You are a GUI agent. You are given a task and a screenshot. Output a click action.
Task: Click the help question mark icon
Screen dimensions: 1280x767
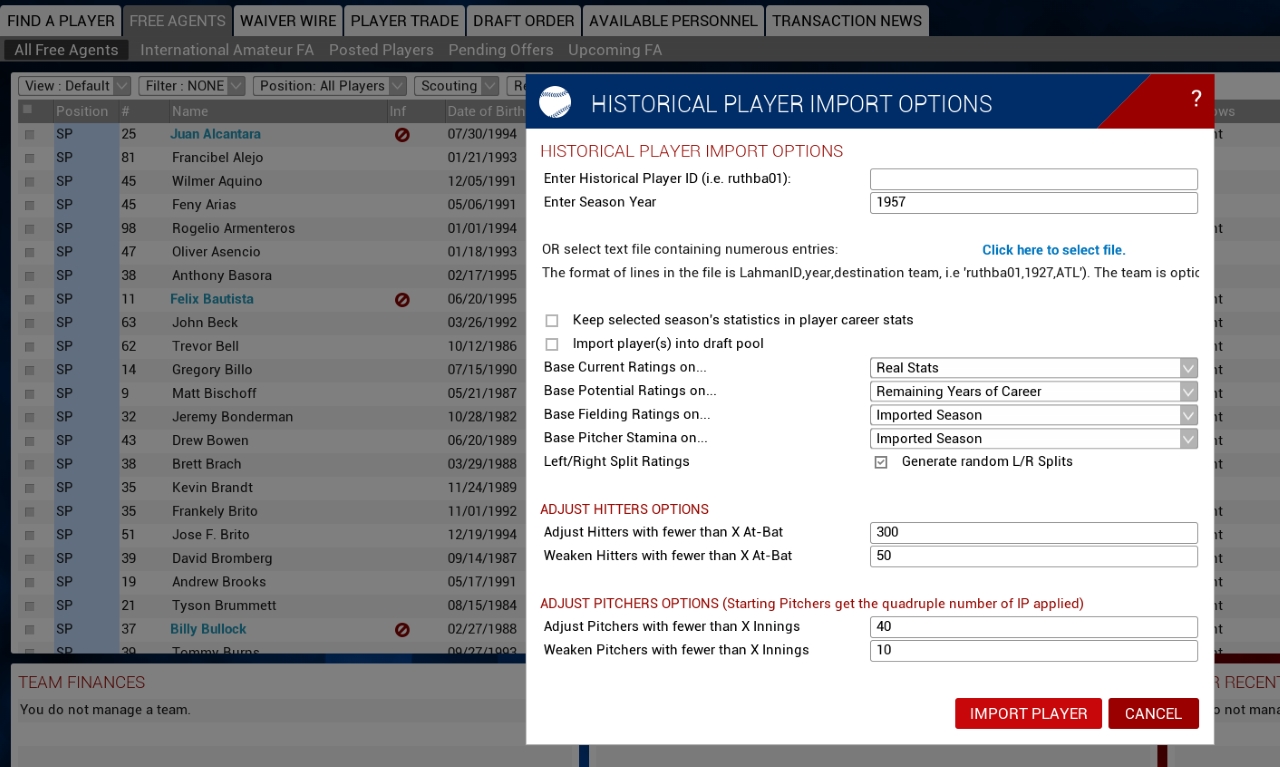pyautogui.click(x=1196, y=99)
